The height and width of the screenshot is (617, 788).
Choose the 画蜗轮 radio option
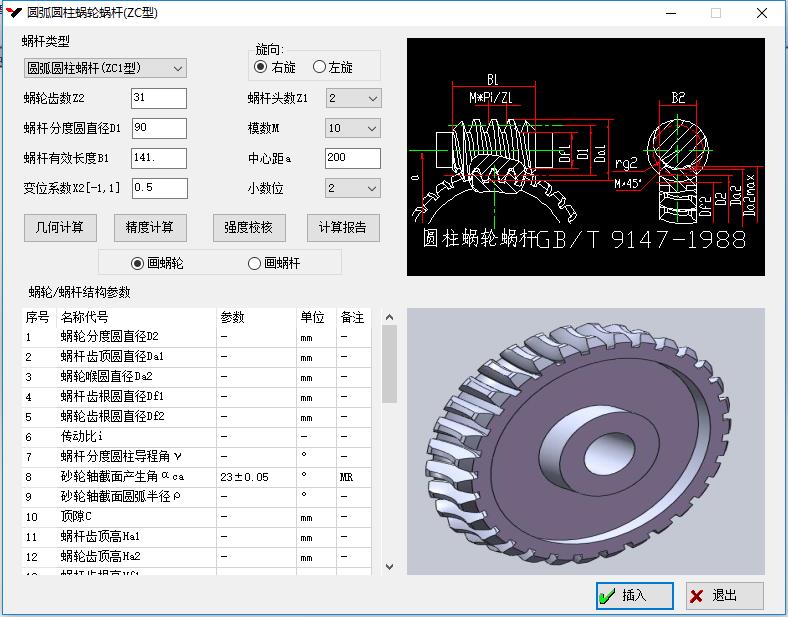point(139,263)
